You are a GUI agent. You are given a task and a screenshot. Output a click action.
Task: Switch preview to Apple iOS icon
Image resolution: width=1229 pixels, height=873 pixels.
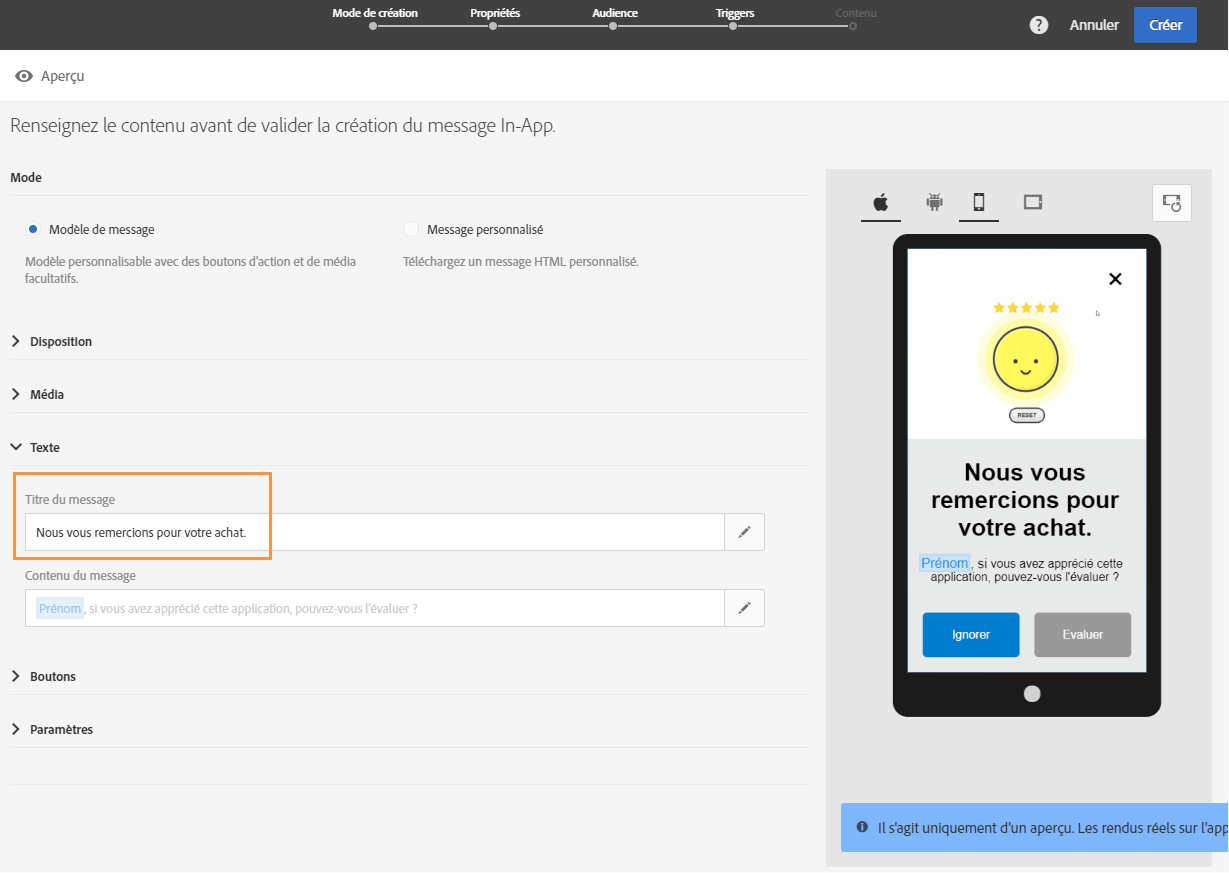click(881, 202)
